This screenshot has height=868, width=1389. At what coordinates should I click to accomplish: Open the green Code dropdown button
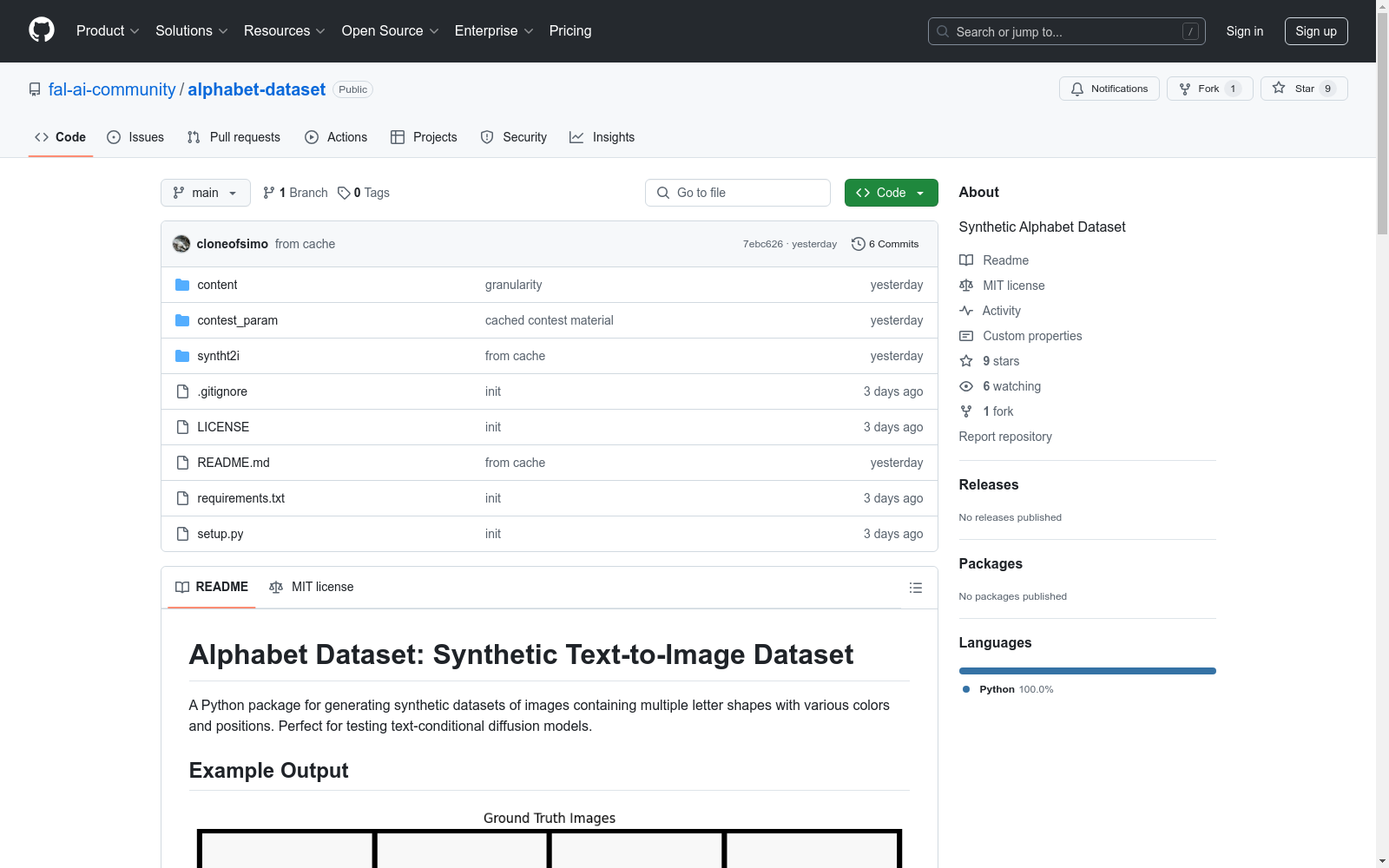click(x=892, y=193)
